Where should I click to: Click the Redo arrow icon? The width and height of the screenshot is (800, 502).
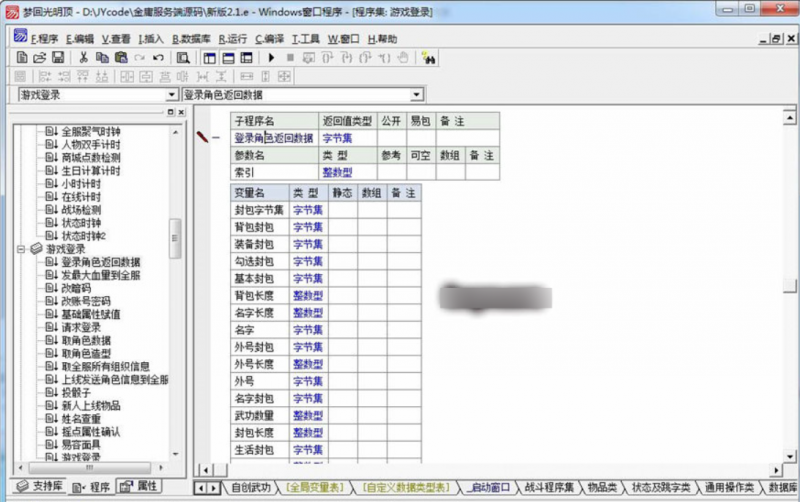(x=139, y=58)
